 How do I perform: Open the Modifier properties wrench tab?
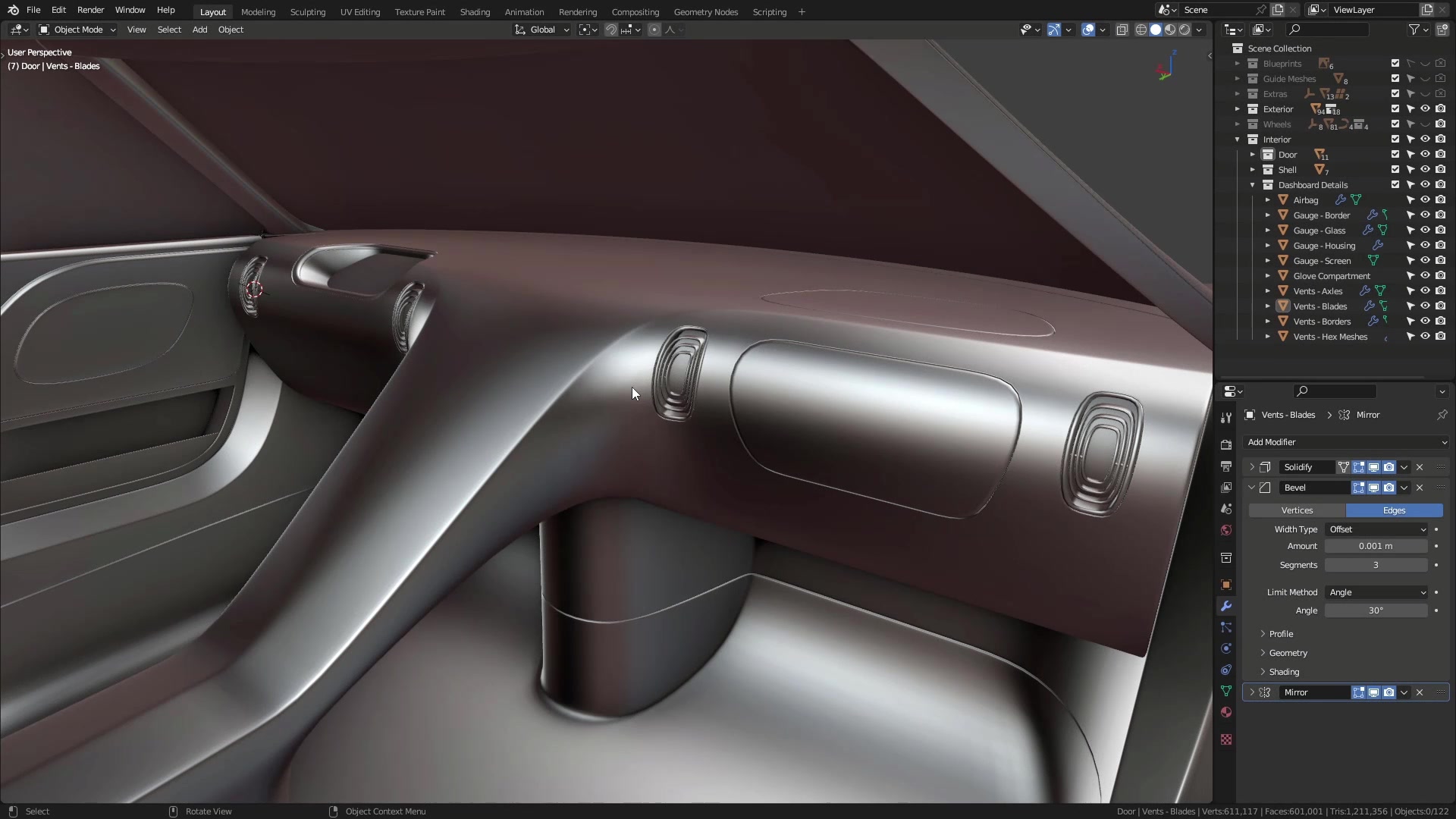[1226, 606]
